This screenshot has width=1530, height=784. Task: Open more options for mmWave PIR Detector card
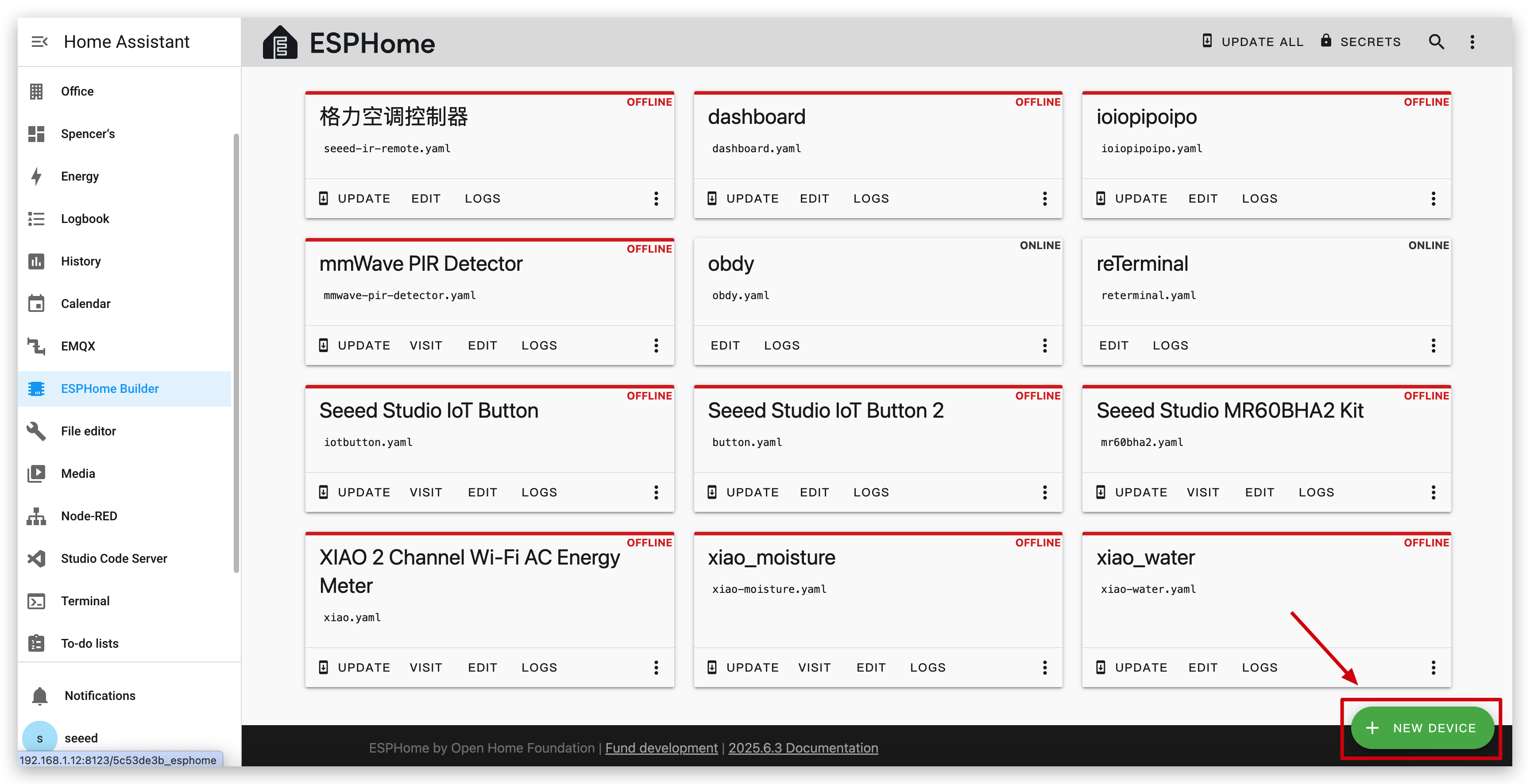click(x=656, y=346)
